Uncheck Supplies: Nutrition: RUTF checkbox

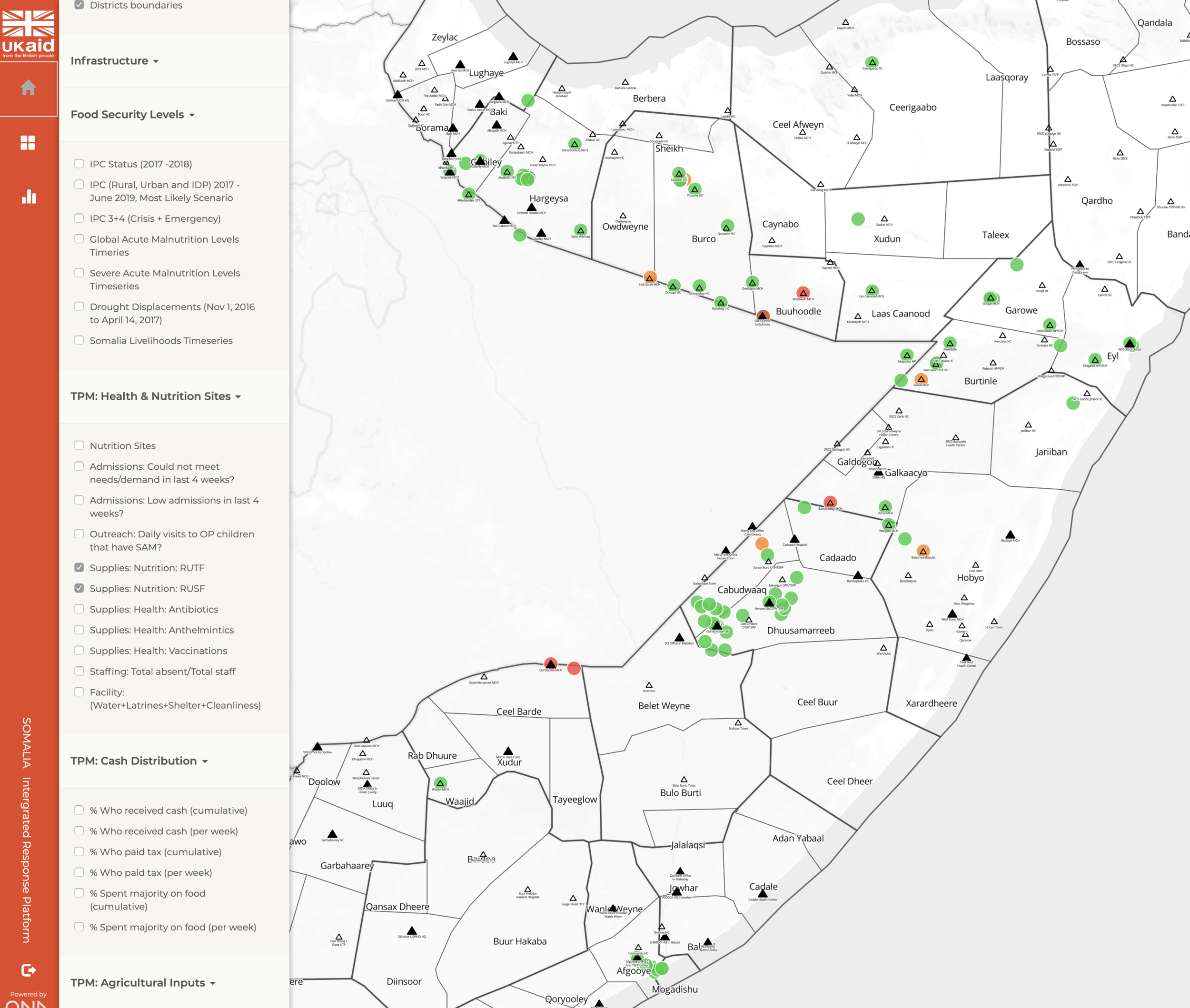79,567
